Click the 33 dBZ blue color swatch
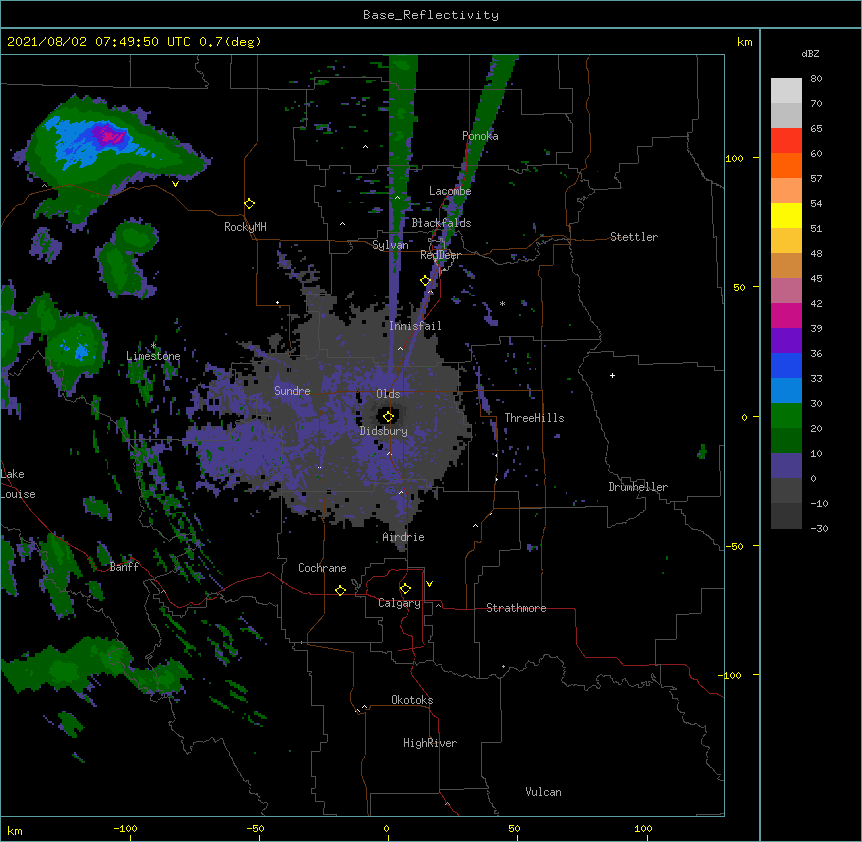Image resolution: width=862 pixels, height=842 pixels. 786,366
